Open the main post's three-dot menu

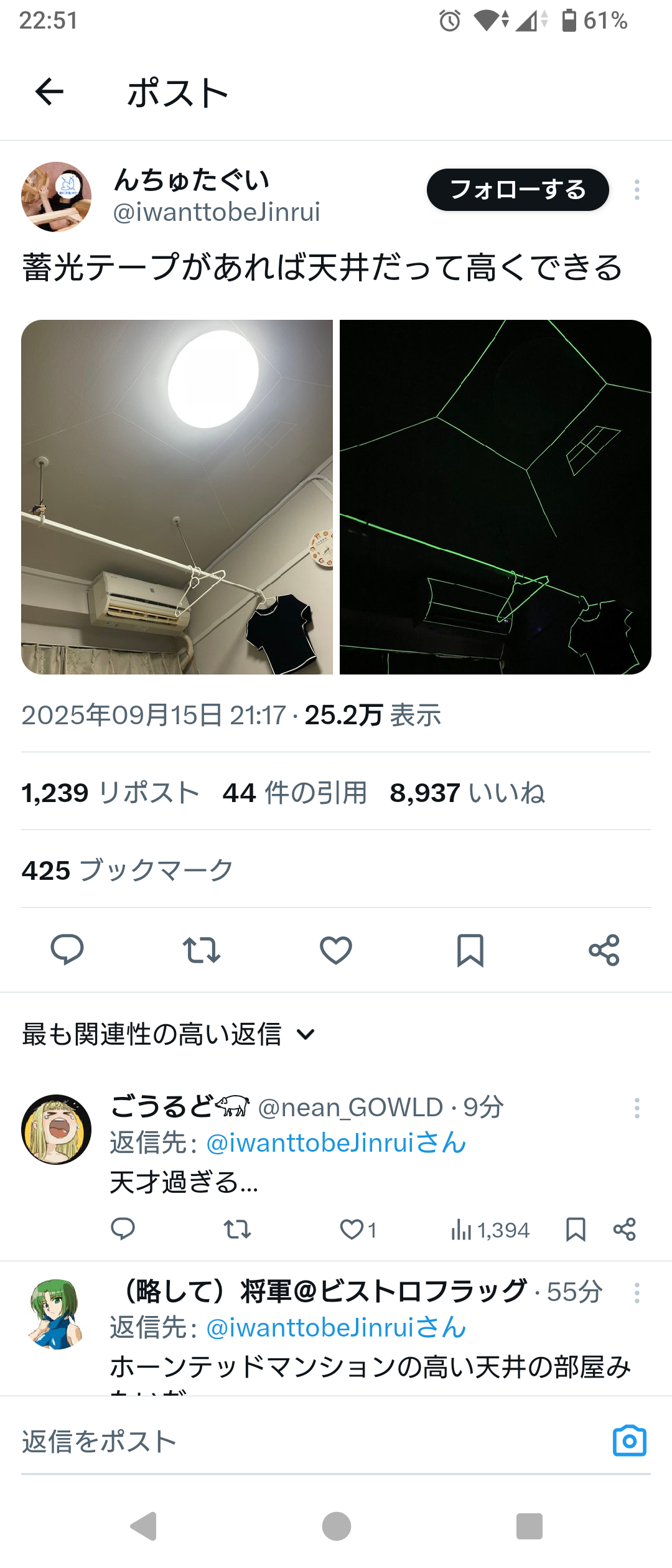tap(637, 190)
